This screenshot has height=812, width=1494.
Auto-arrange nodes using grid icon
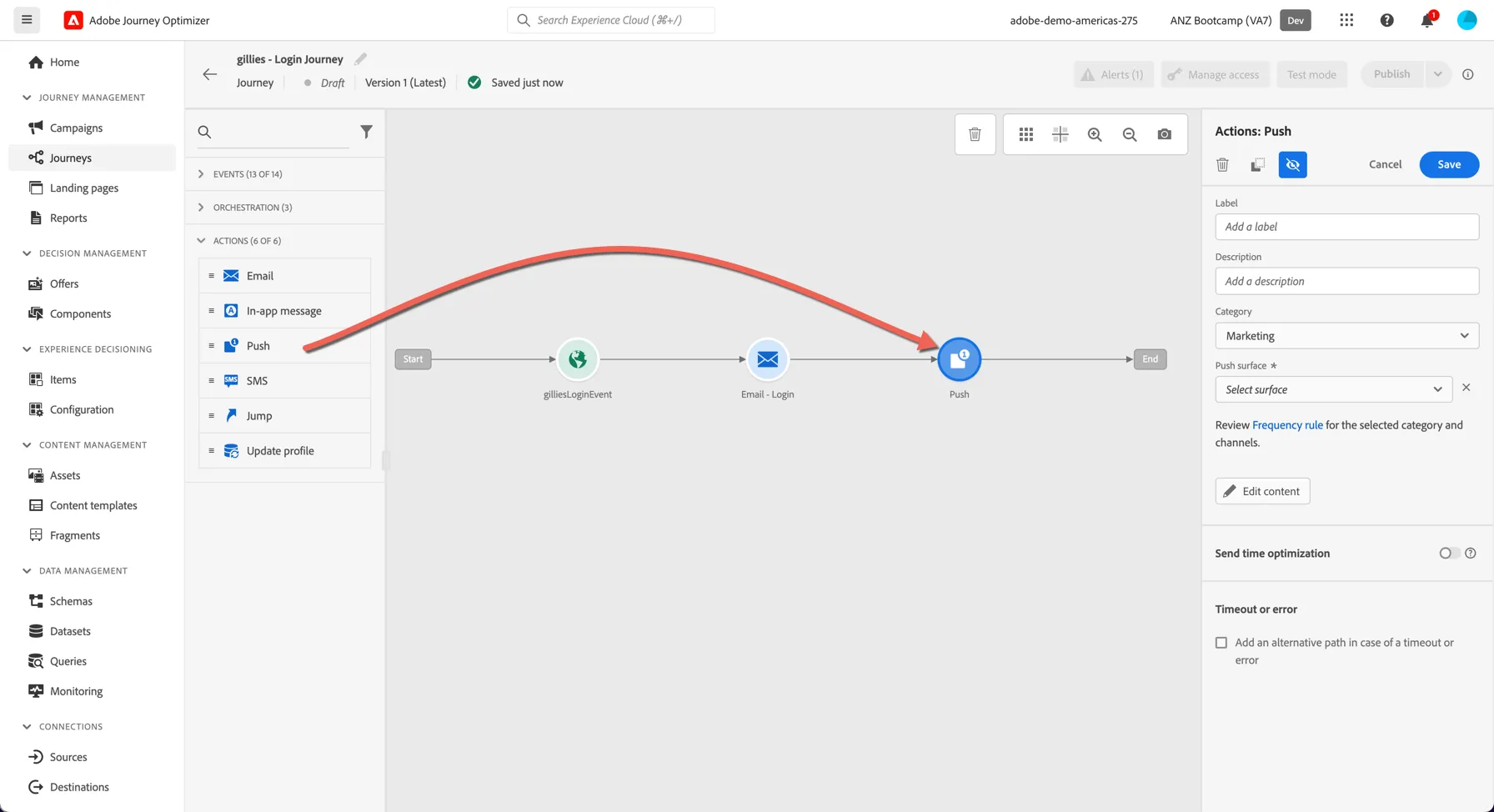coord(1026,134)
